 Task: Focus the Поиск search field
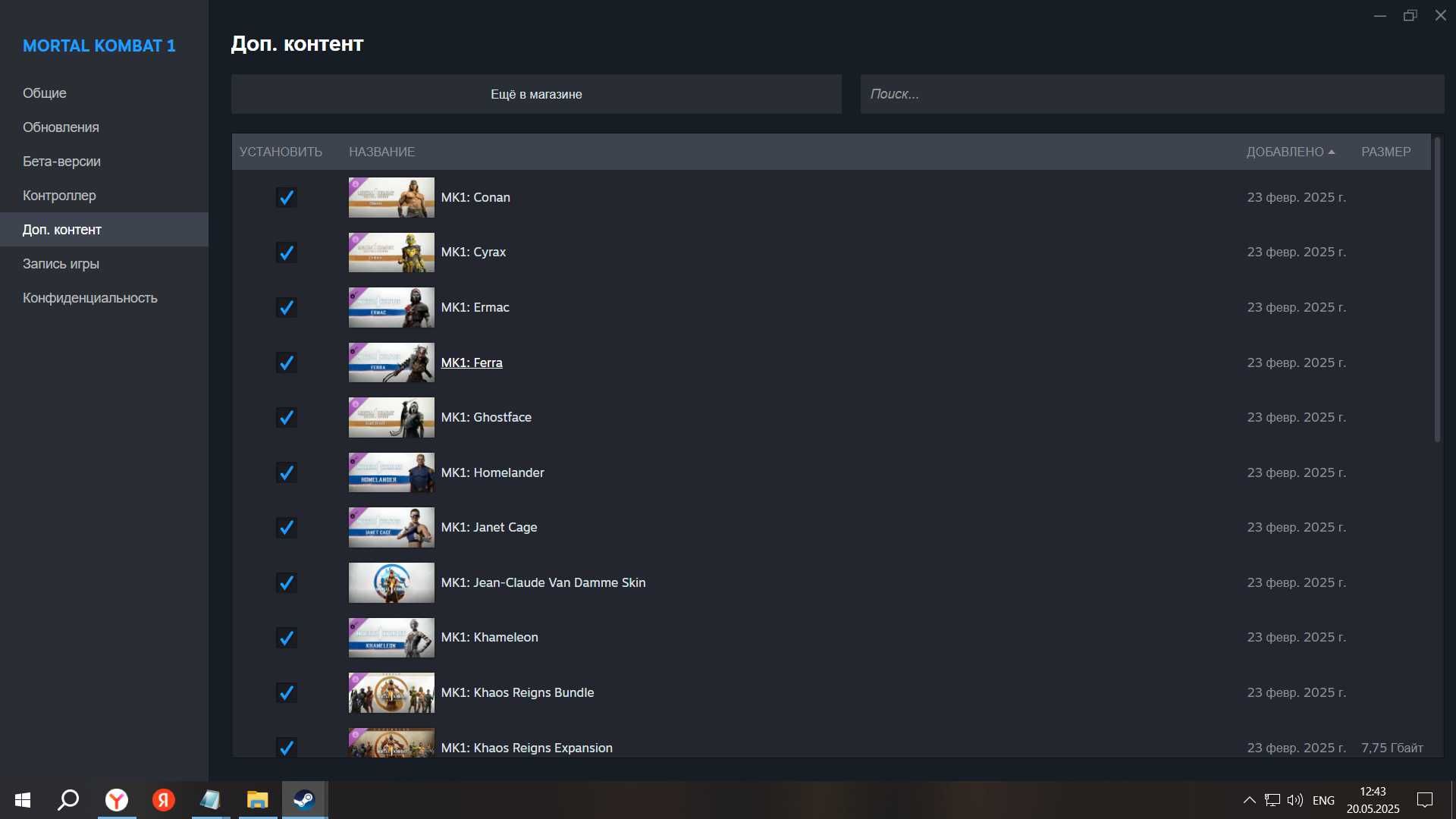(x=1152, y=94)
